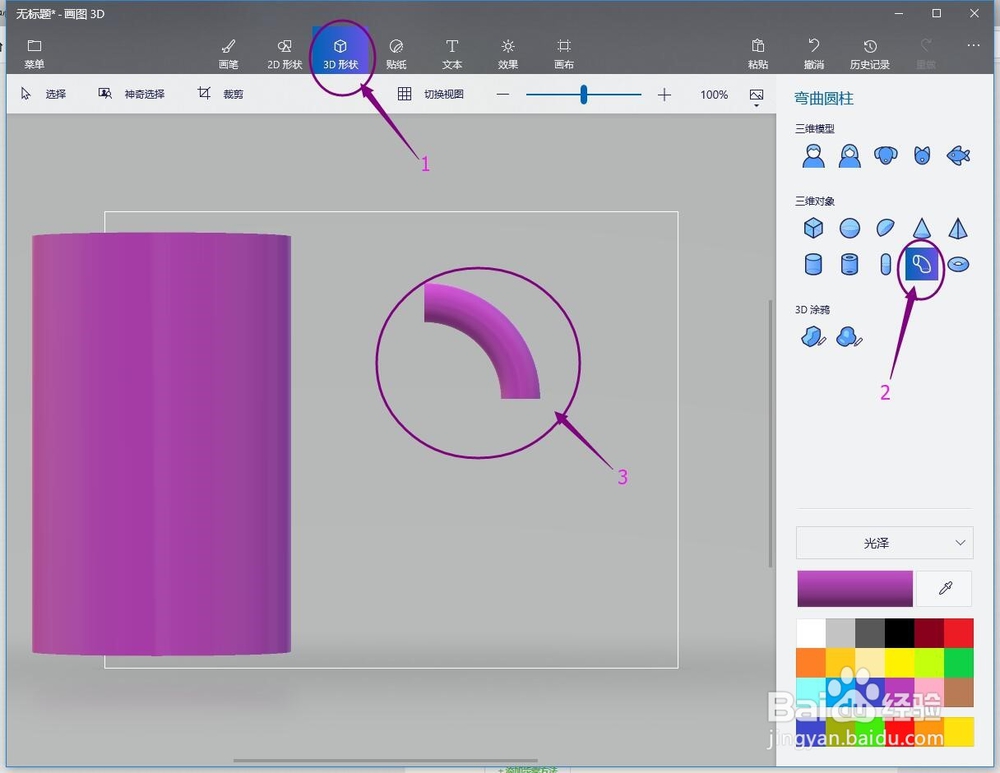Image resolution: width=1000 pixels, height=773 pixels.
Task: Insert the woman 3D model
Action: tap(849, 156)
